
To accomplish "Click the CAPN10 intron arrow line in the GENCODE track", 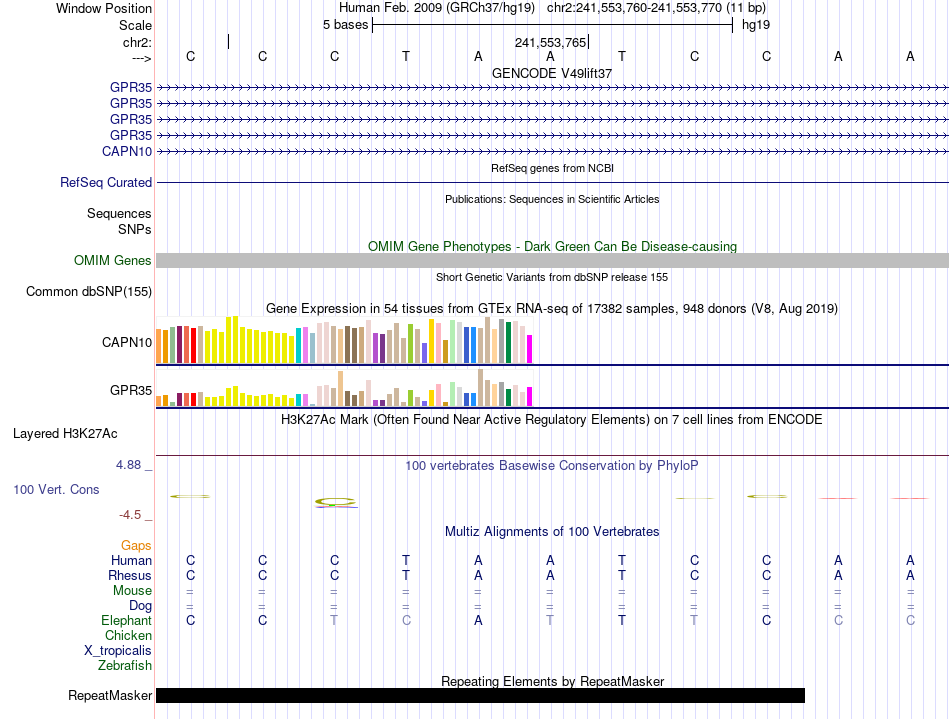I will tap(552, 151).
